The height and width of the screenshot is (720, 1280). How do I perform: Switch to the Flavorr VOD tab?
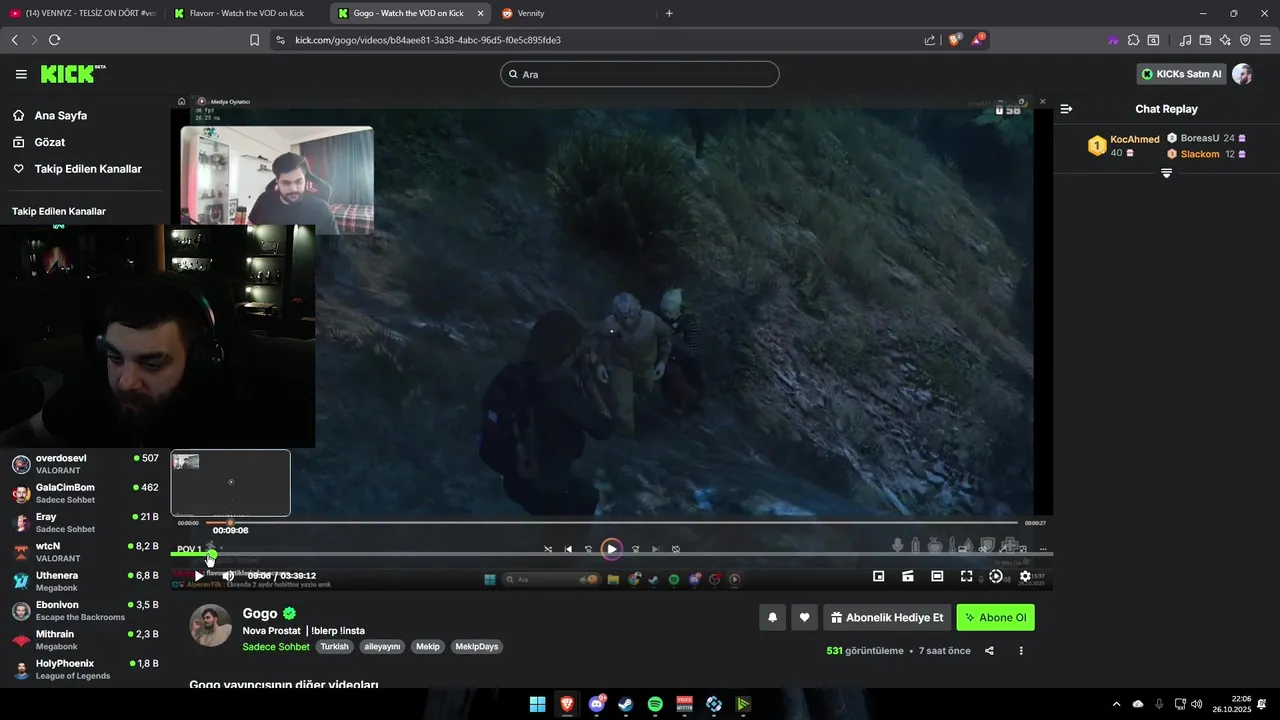[x=245, y=13]
